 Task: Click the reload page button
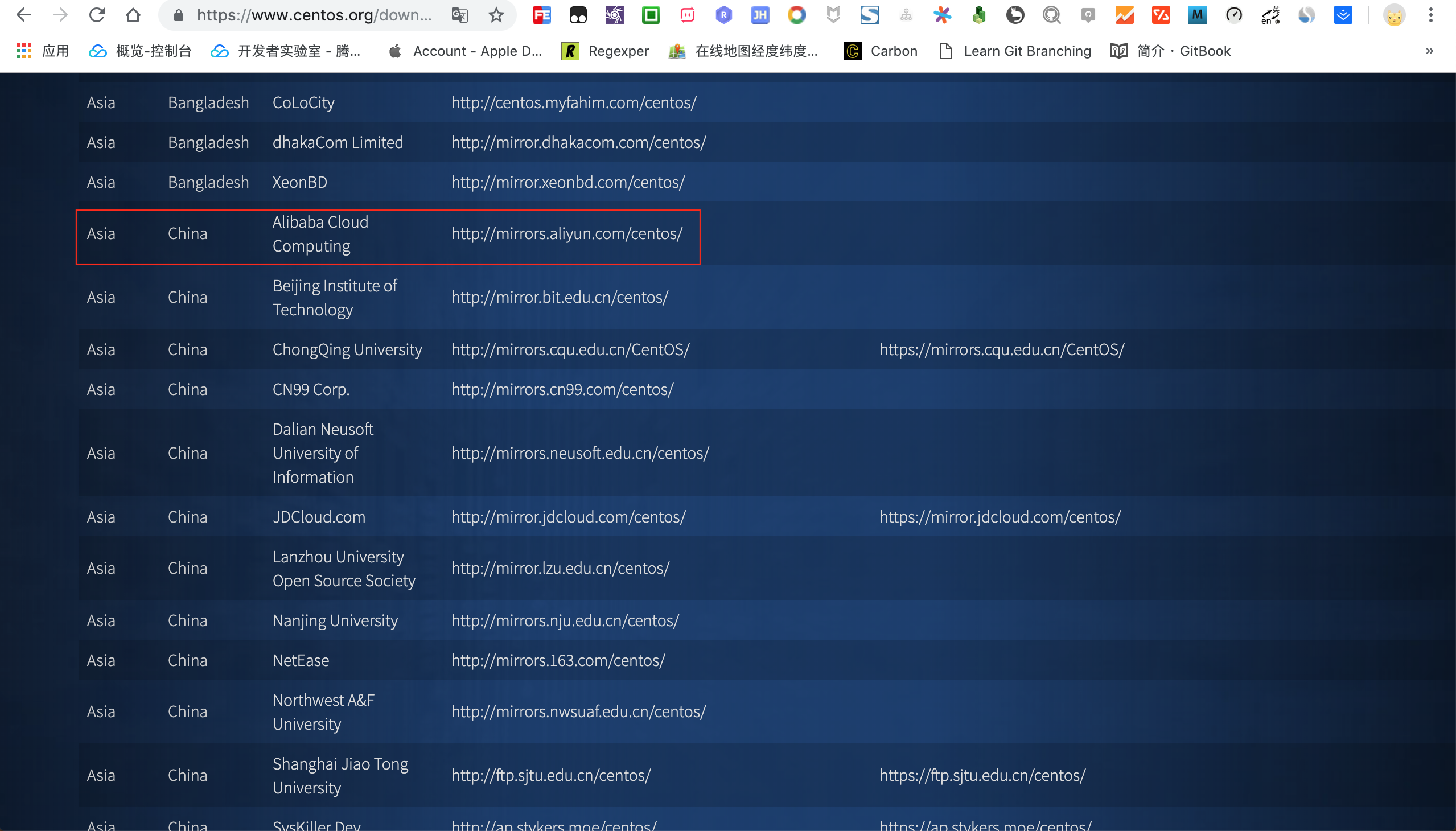97,15
